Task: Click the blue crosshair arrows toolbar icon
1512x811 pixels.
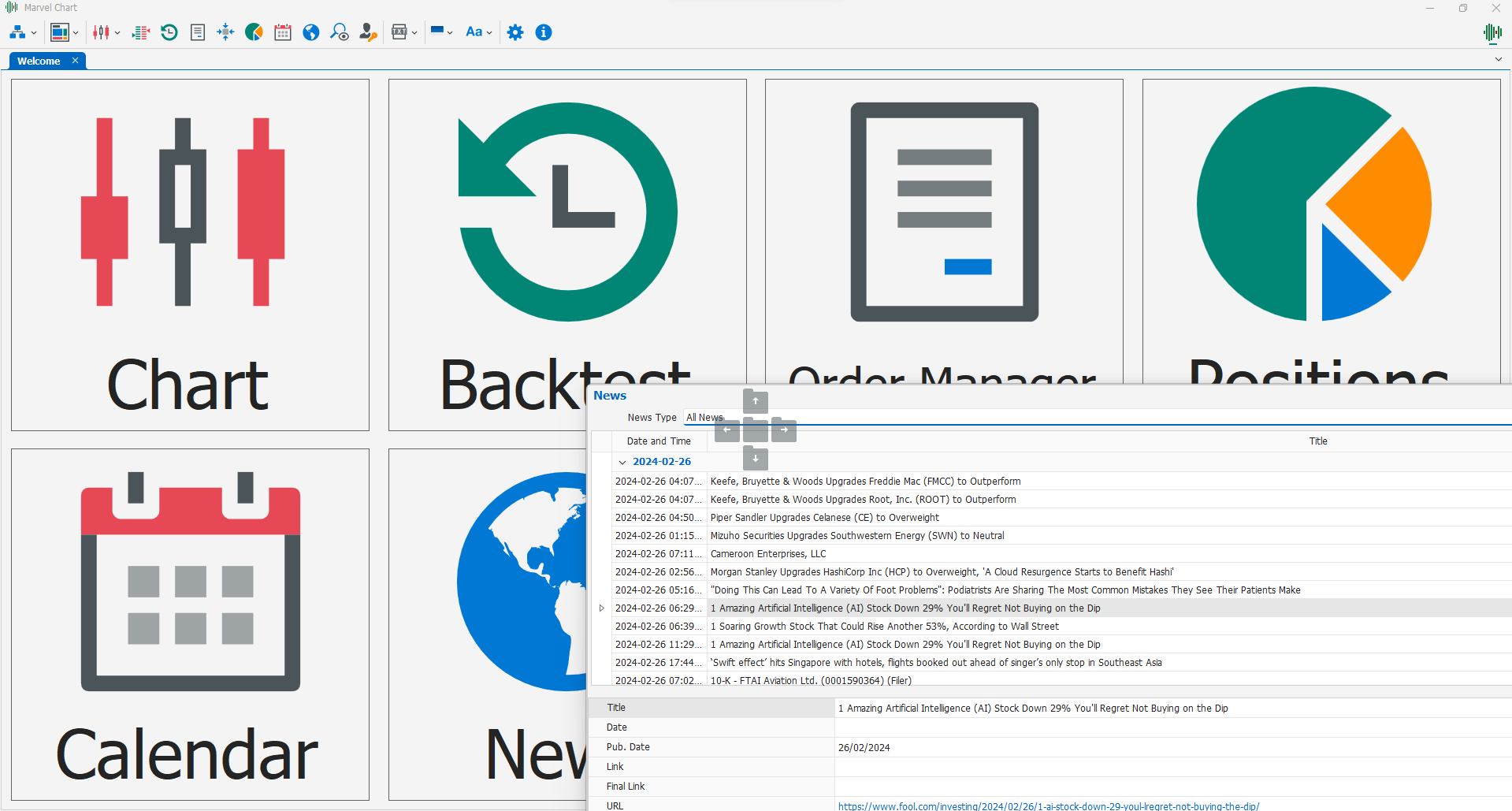Action: pyautogui.click(x=226, y=32)
